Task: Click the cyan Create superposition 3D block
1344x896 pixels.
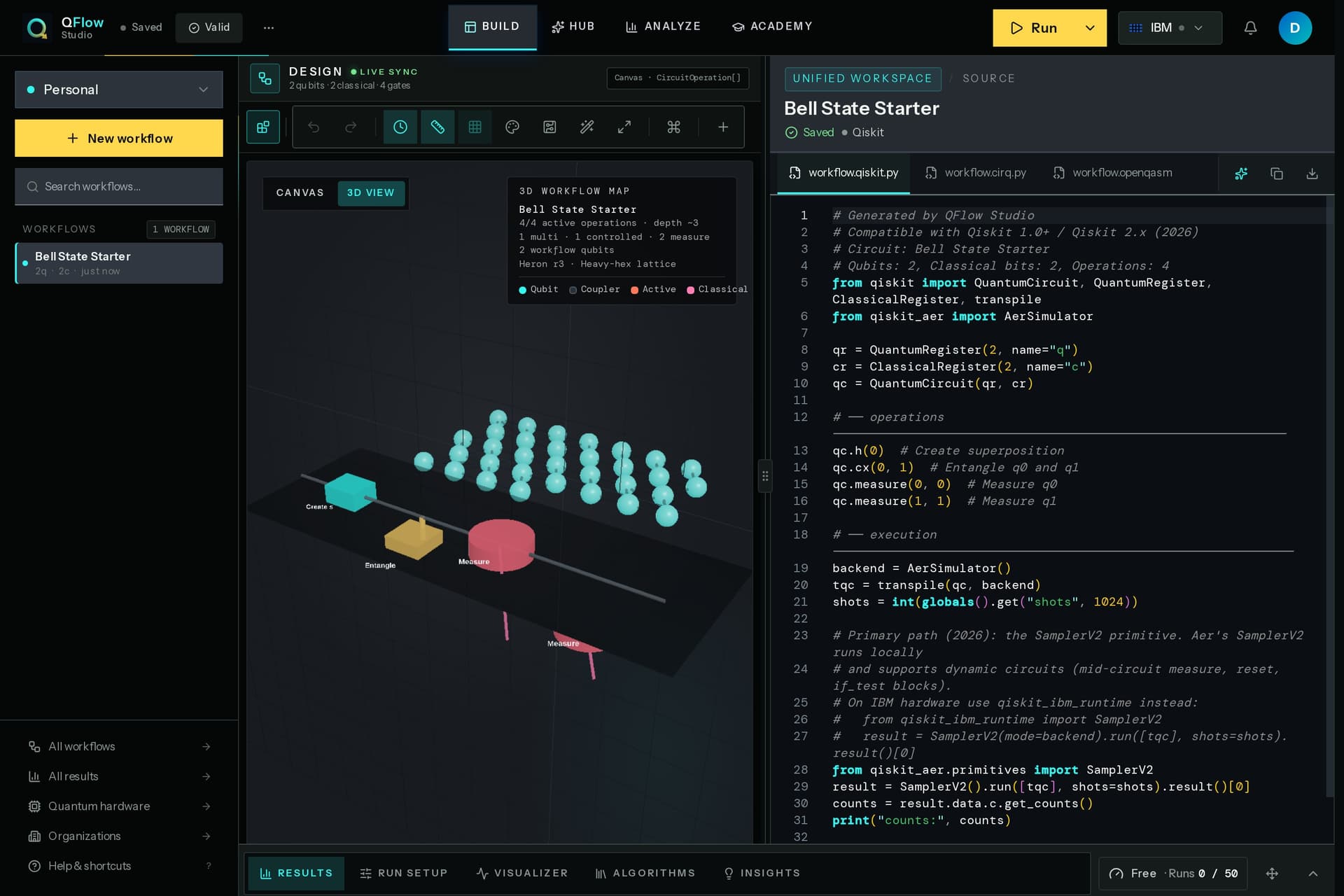Action: pyautogui.click(x=350, y=491)
